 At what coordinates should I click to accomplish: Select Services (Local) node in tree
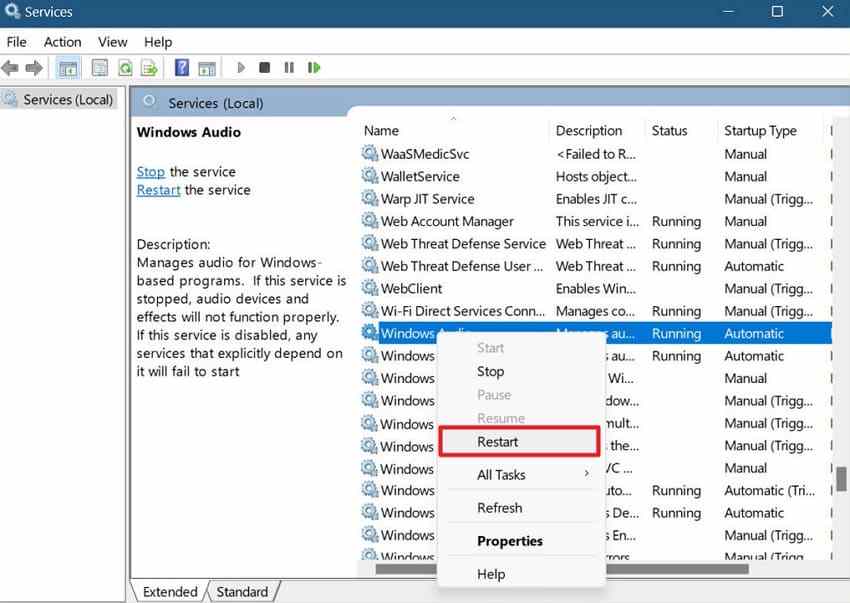59,100
